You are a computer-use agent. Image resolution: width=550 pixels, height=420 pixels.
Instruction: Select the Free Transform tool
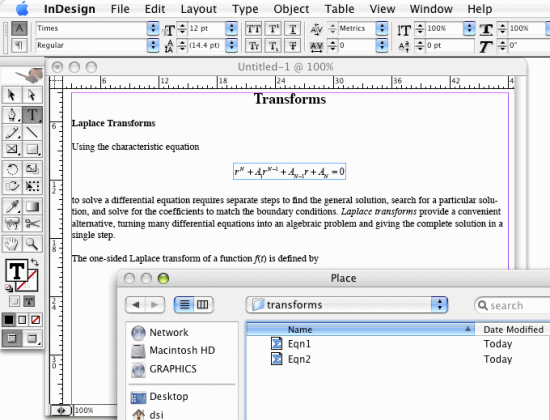tap(32, 186)
